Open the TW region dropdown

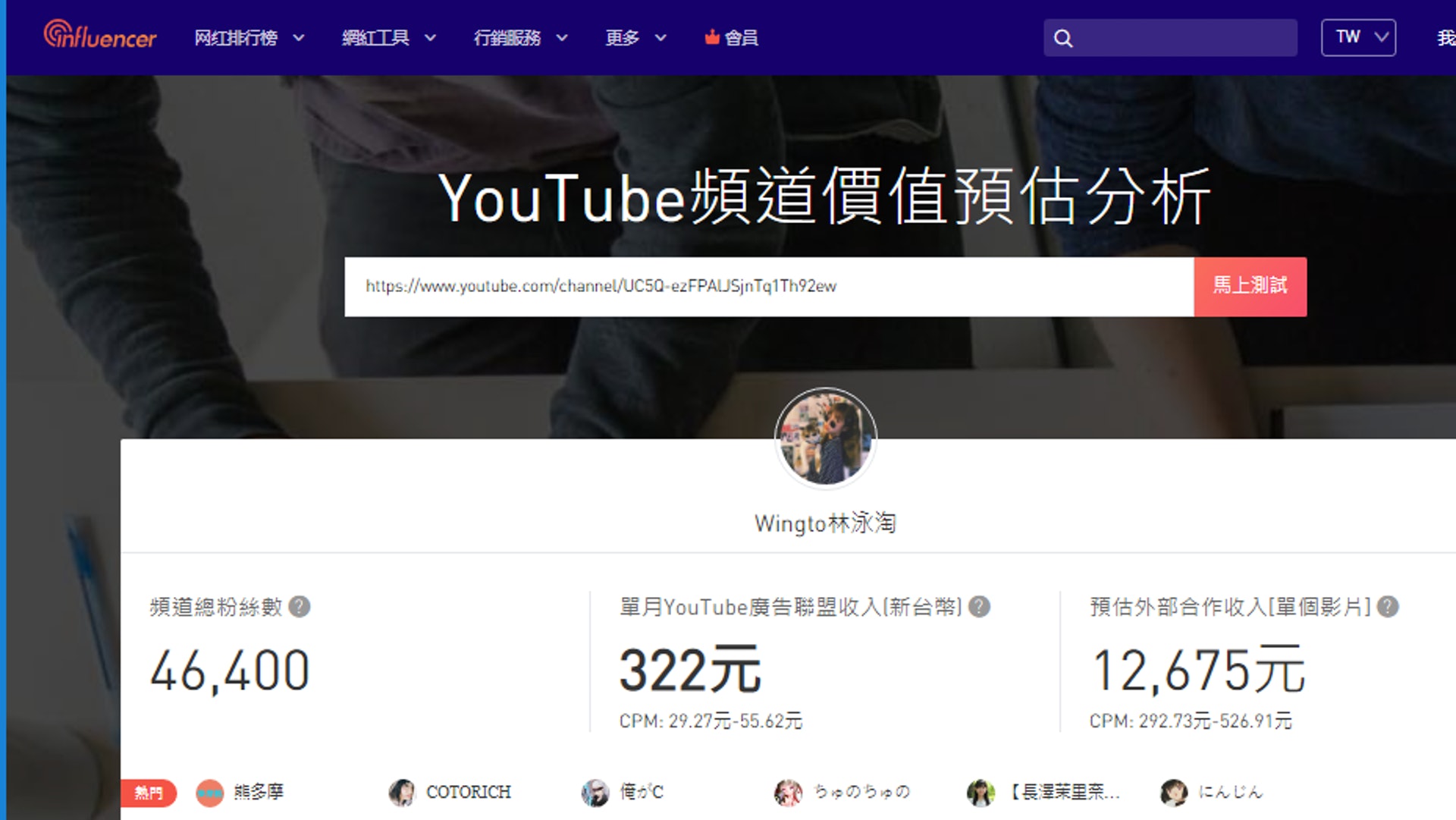coord(1358,36)
